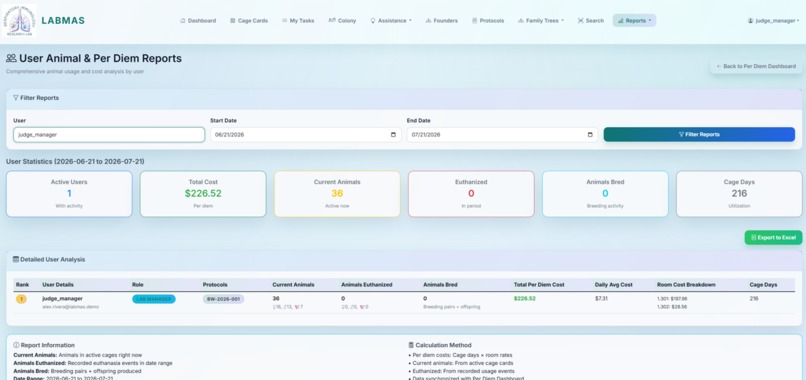806x380 pixels.
Task: Open the End Date calendar picker icon
Action: pyautogui.click(x=590, y=135)
